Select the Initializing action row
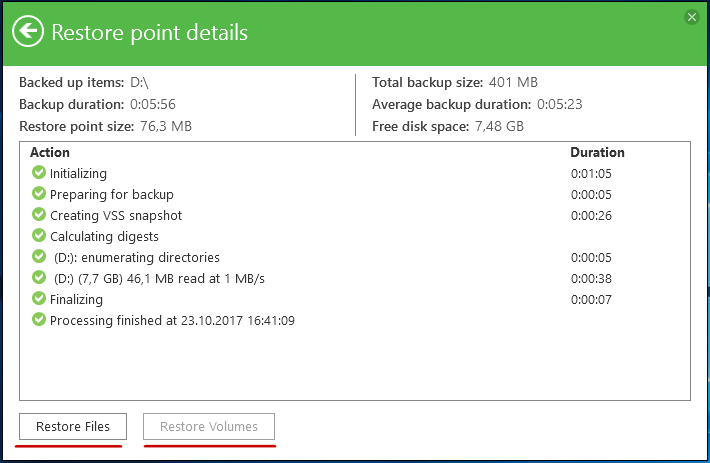The image size is (710, 463). (x=355, y=173)
